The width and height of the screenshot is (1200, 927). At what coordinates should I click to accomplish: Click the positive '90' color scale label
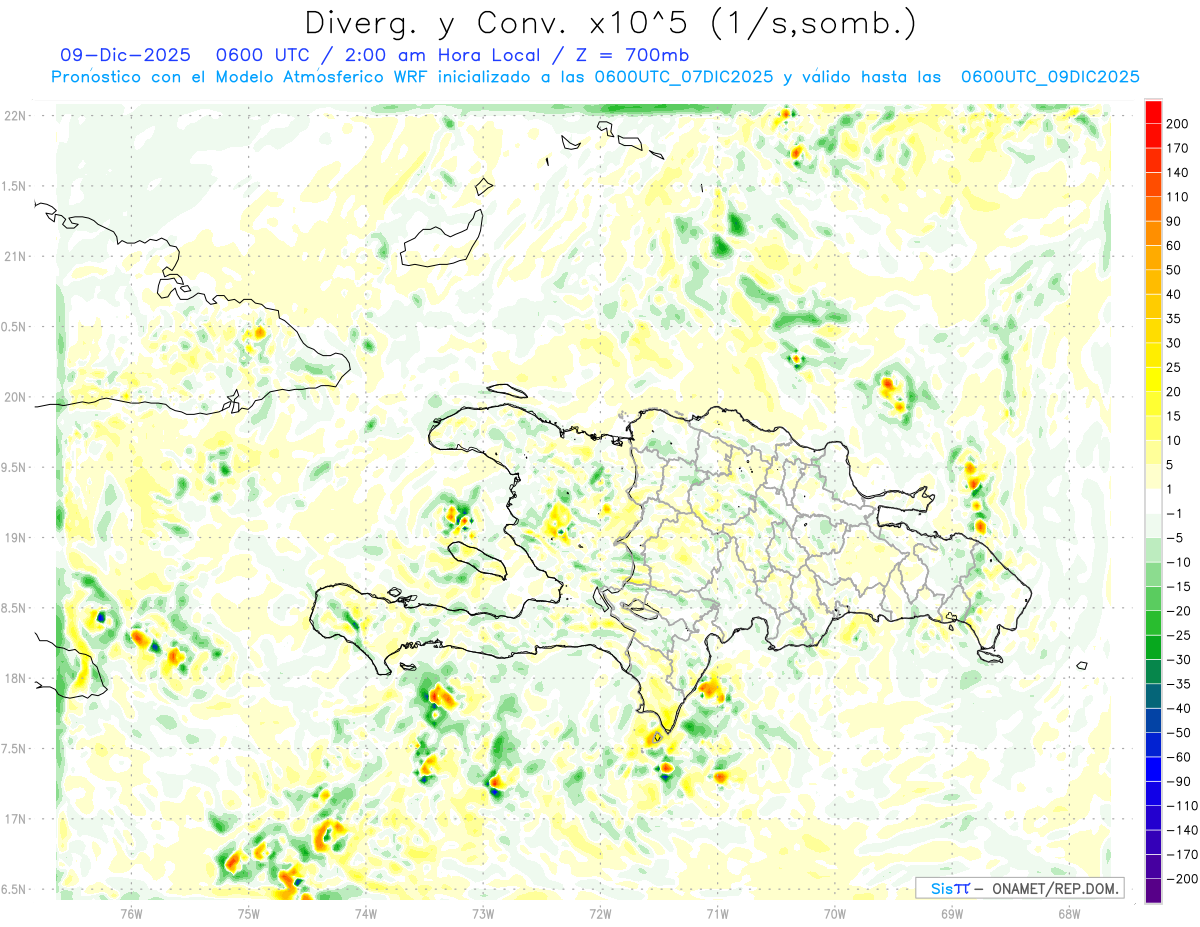[x=1175, y=222]
